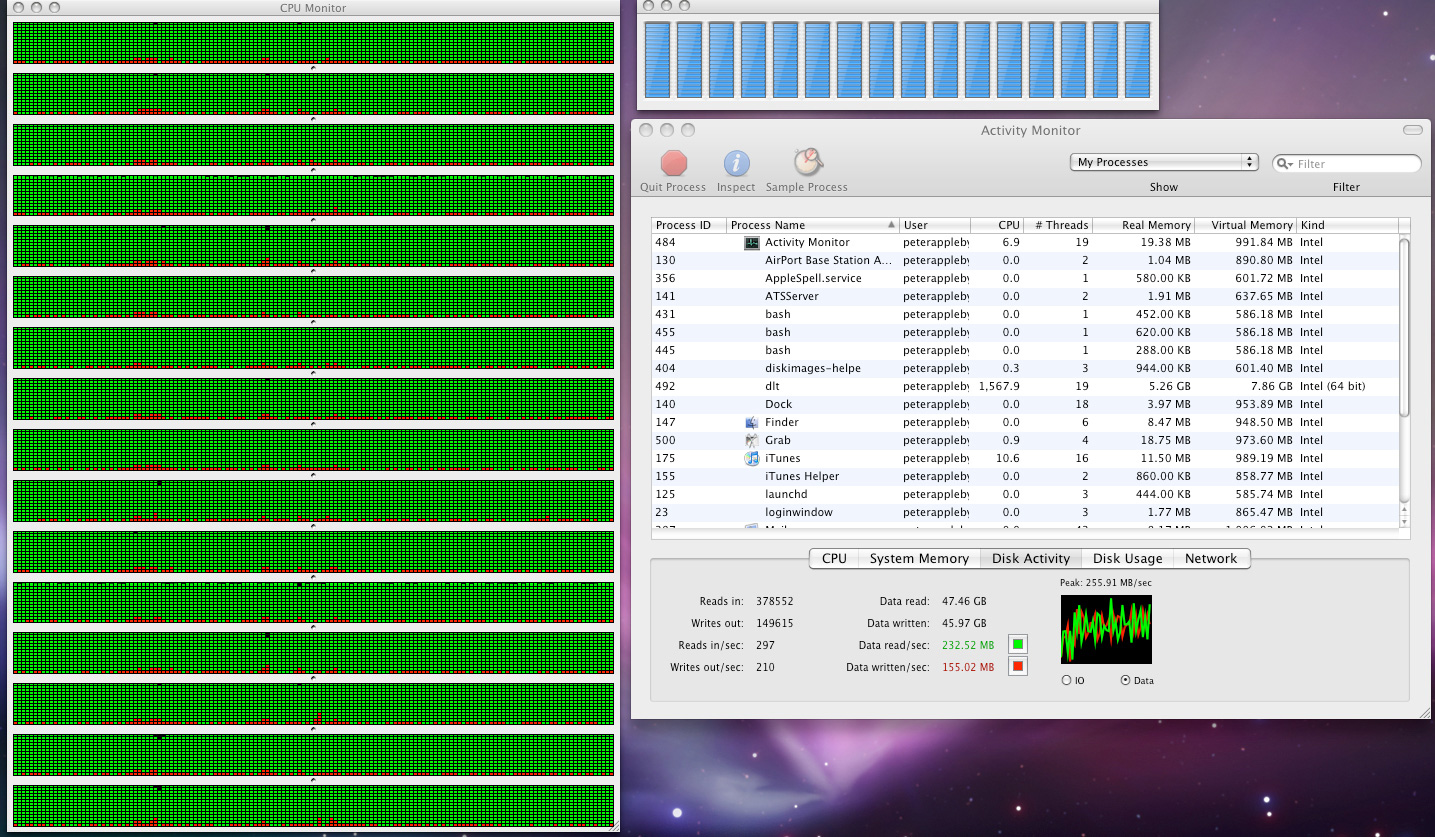Select the dlt process row
This screenshot has width=1435, height=837.
tap(1024, 386)
